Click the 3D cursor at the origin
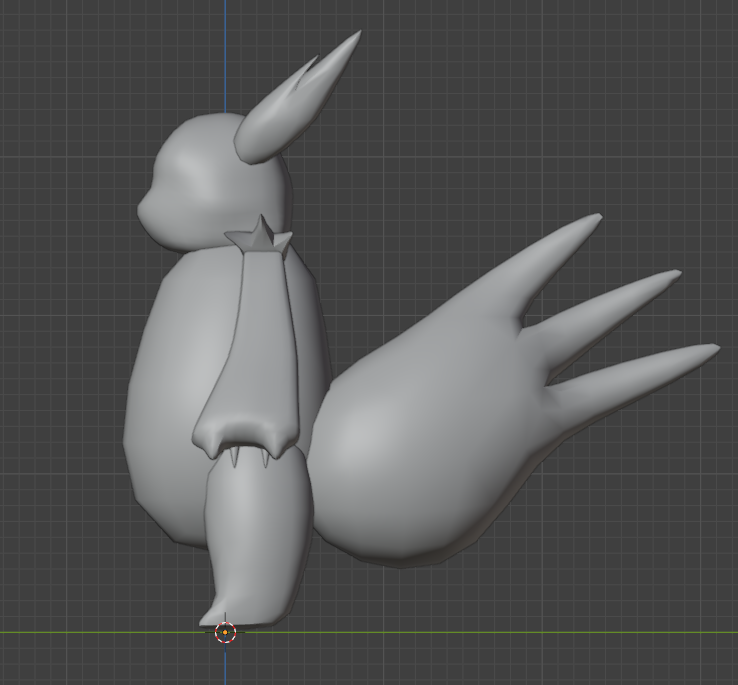Screen dimensions: 738x685 (x=226, y=632)
